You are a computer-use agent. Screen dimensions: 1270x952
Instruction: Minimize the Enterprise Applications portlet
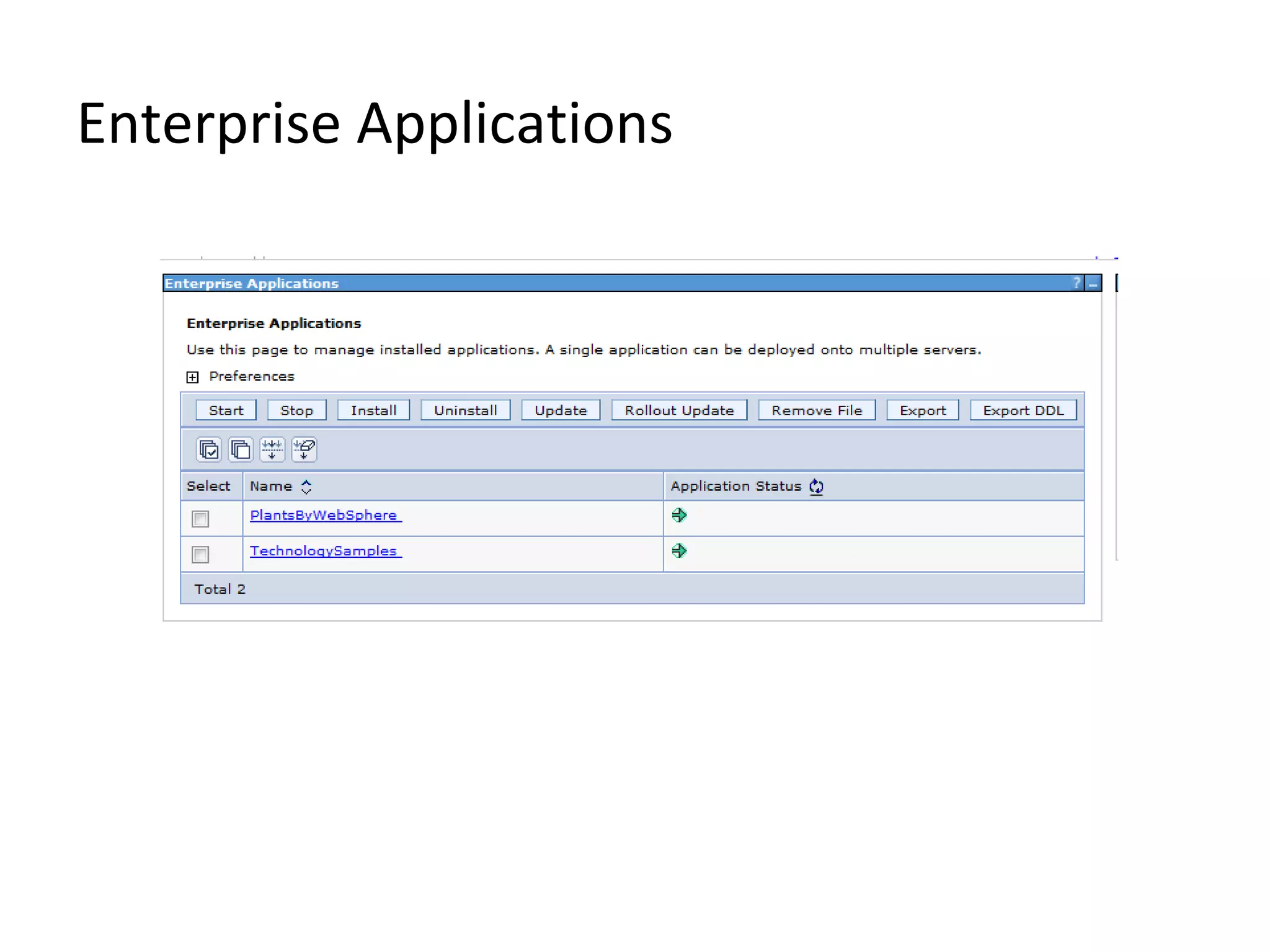[x=1093, y=284]
